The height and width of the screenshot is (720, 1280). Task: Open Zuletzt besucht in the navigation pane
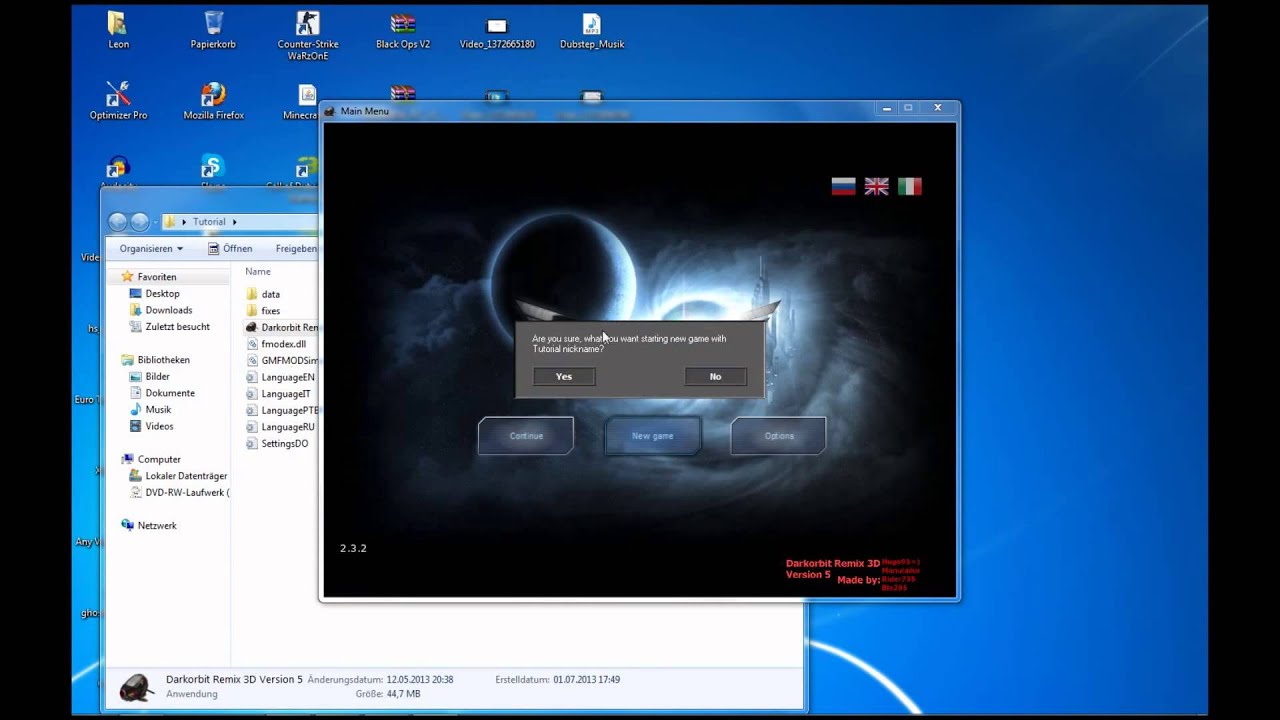[x=170, y=327]
